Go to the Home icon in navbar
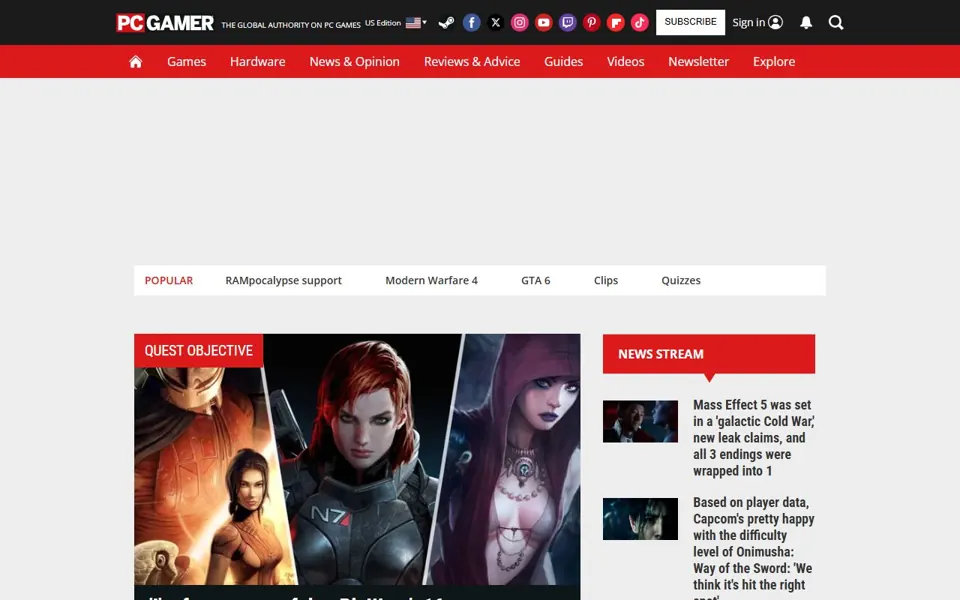Screen dimensions: 960x600 click(x=136, y=61)
